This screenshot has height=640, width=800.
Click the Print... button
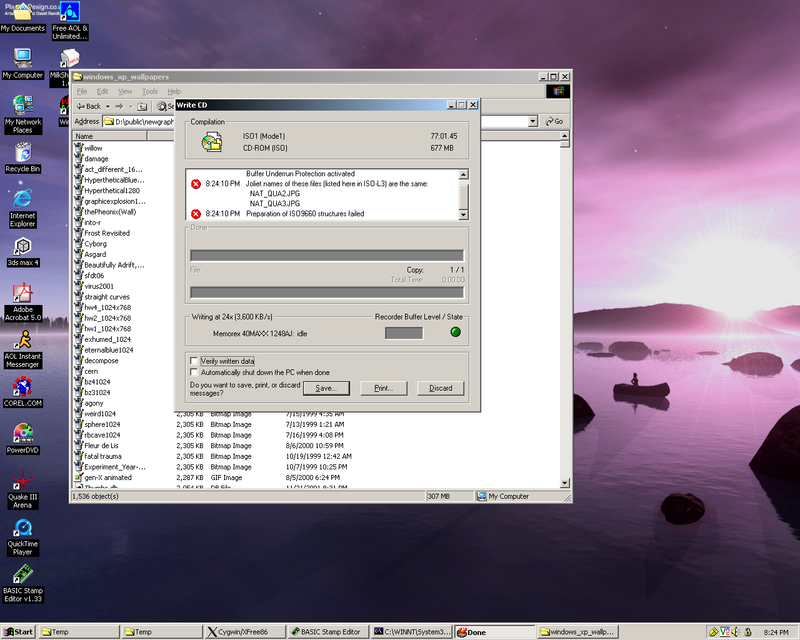pos(383,388)
